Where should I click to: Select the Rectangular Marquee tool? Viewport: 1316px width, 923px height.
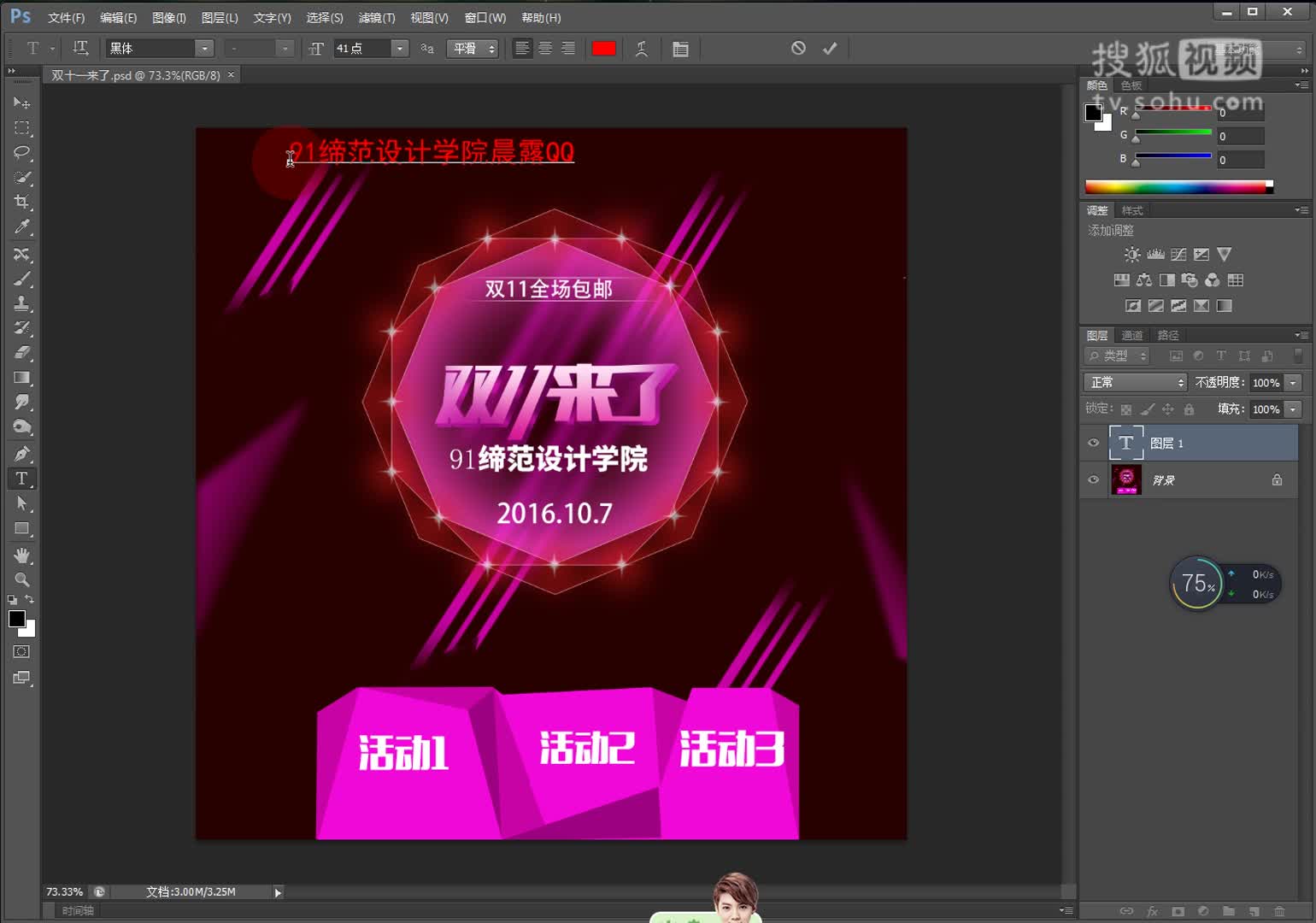pyautogui.click(x=21, y=128)
